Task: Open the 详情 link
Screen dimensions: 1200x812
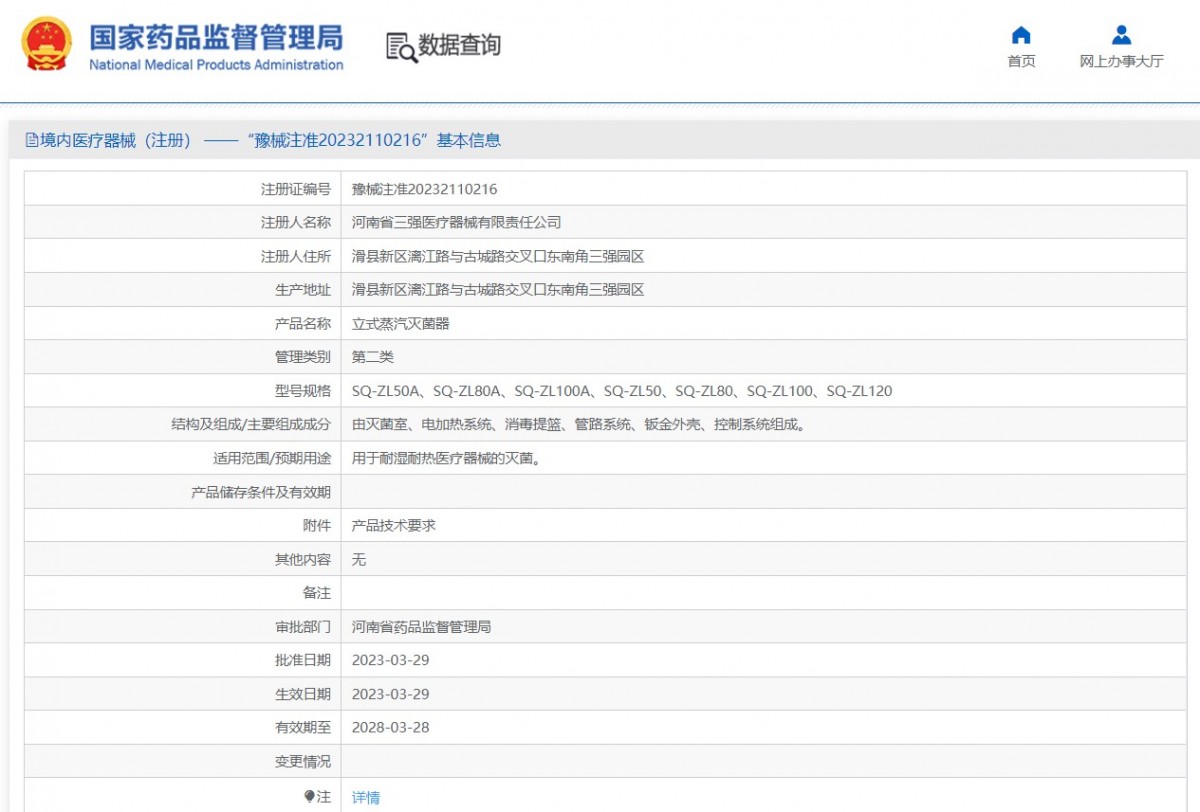Action: (366, 797)
